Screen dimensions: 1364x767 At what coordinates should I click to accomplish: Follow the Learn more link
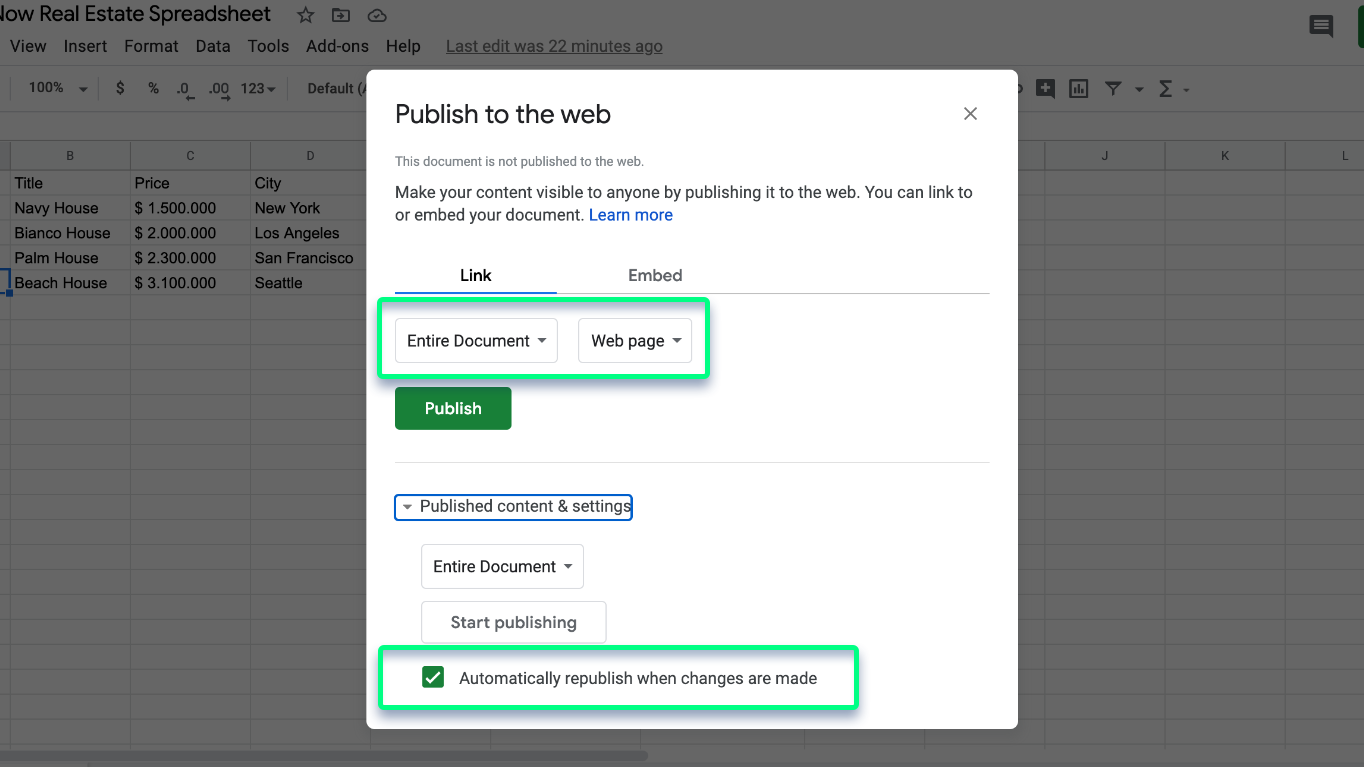pyautogui.click(x=630, y=215)
